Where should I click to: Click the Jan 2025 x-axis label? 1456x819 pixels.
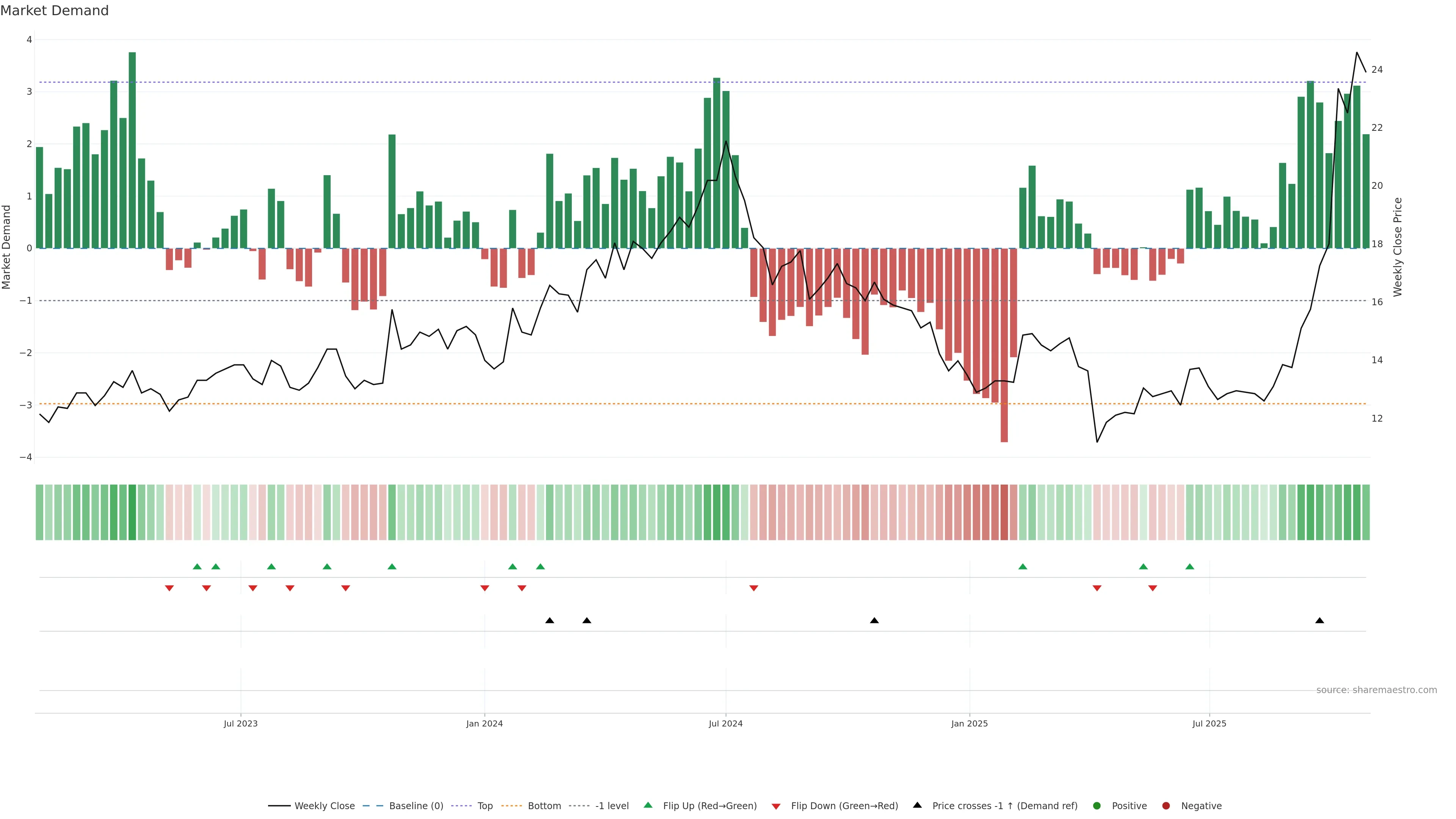pyautogui.click(x=970, y=723)
